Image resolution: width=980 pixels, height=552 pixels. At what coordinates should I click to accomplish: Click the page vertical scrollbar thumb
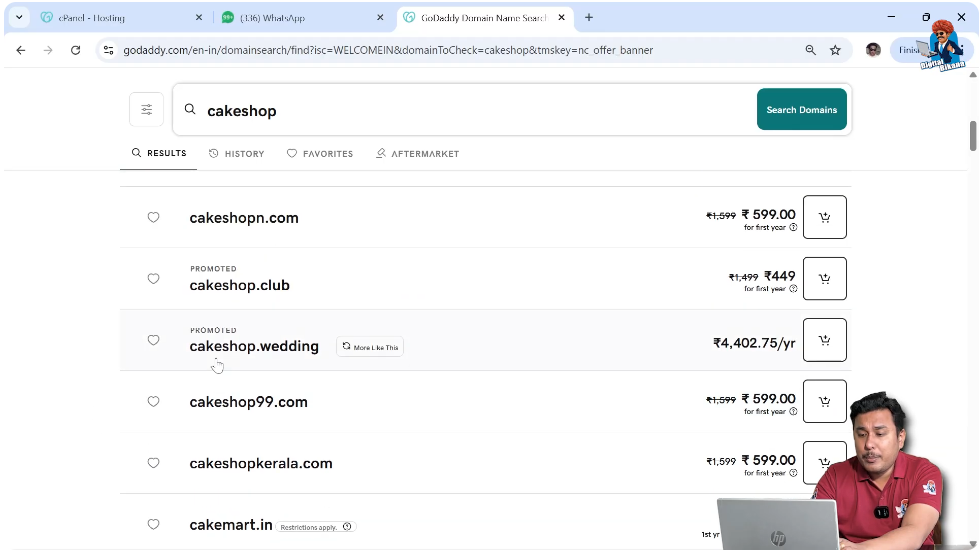(x=972, y=135)
